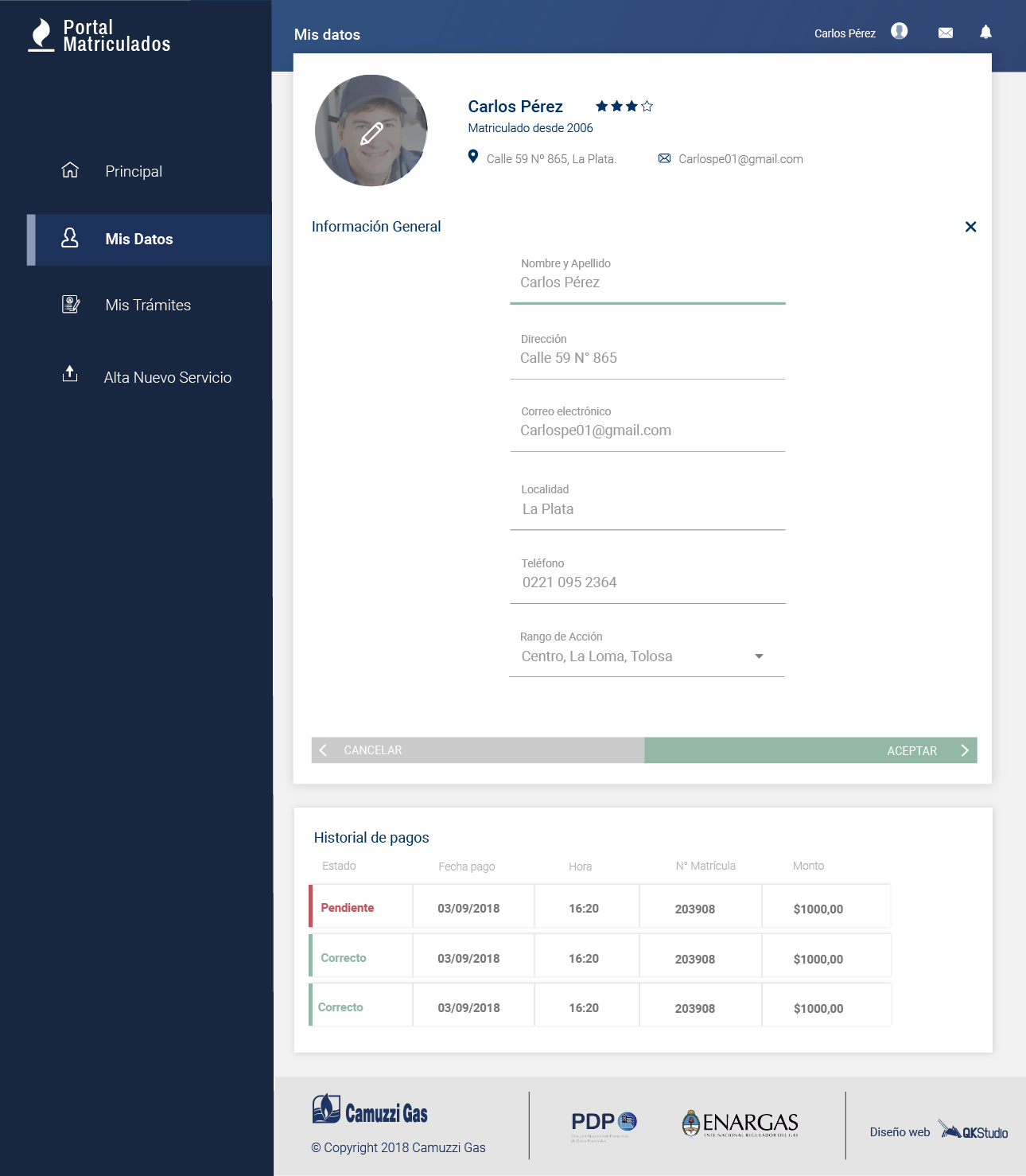
Task: Edit the Nombre y Apellido field
Action: pyautogui.click(x=647, y=282)
